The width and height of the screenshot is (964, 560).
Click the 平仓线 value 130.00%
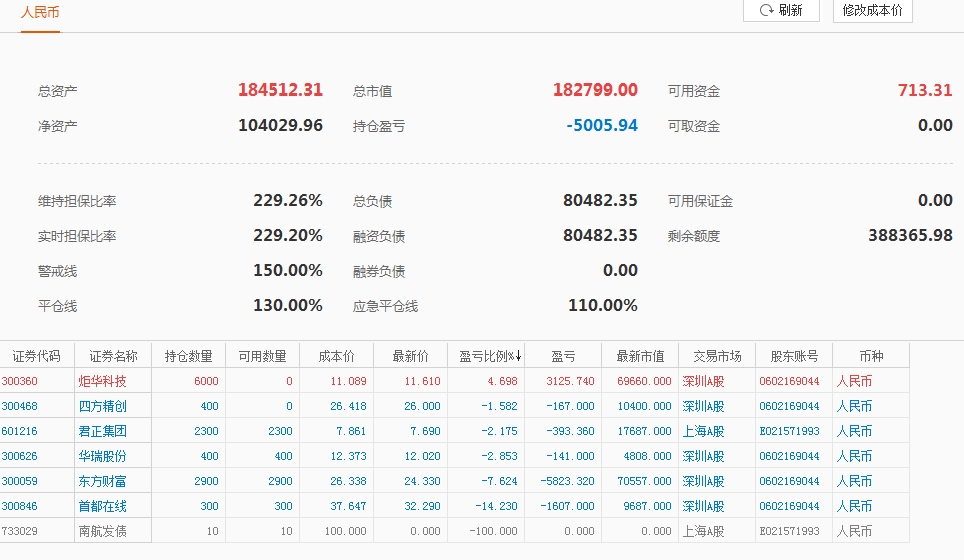pyautogui.click(x=288, y=306)
